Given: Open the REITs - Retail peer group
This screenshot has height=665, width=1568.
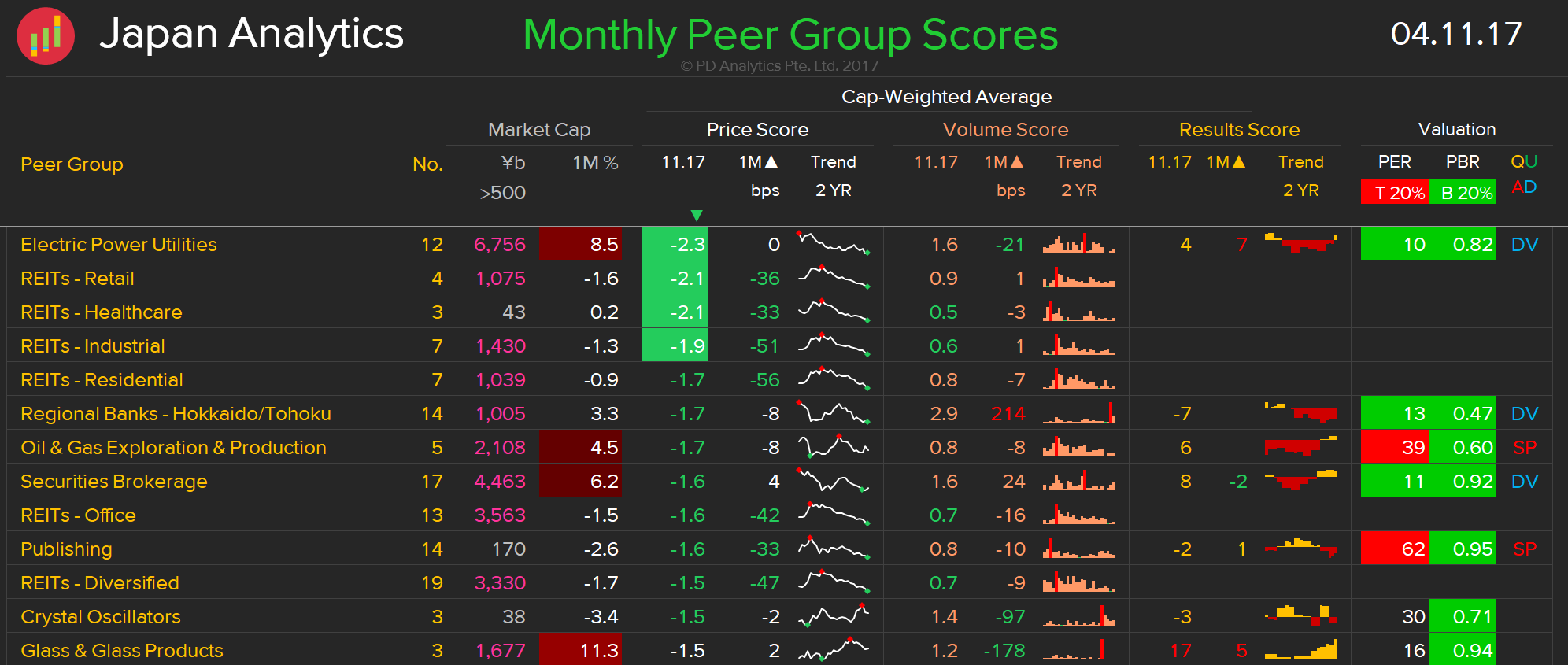Looking at the screenshot, I should pyautogui.click(x=77, y=279).
